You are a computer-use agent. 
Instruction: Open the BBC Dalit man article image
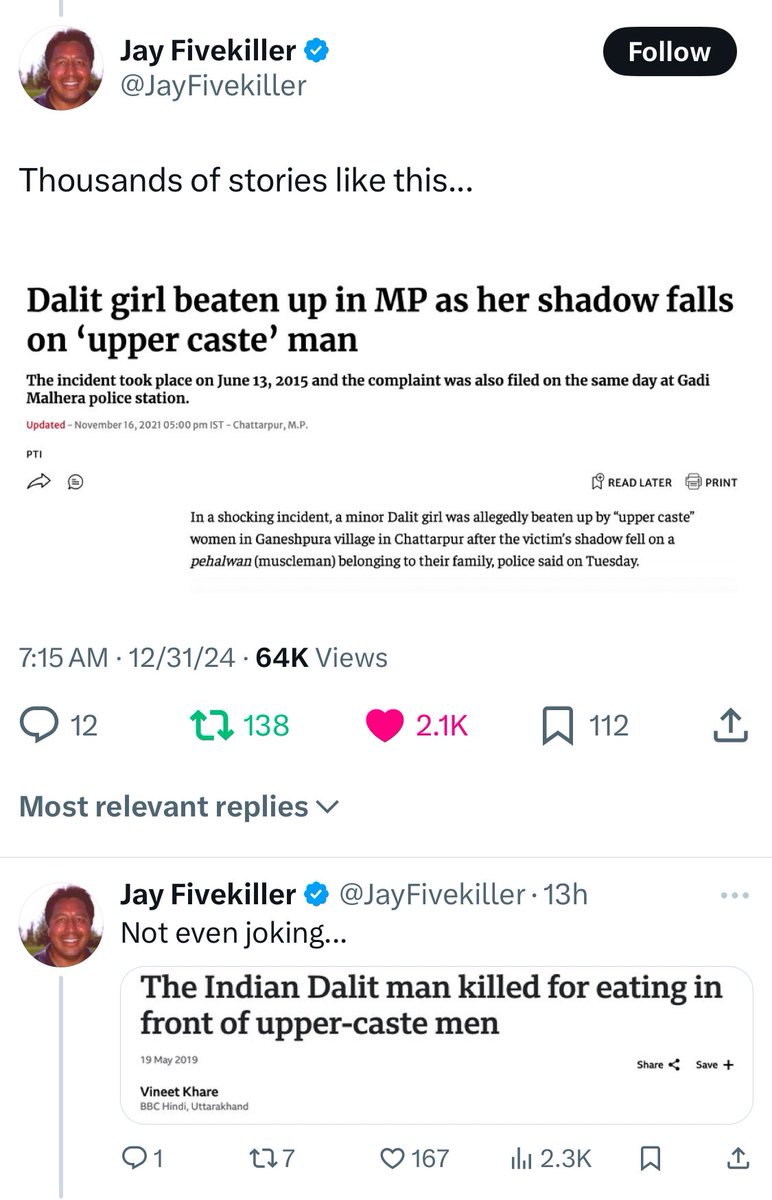click(436, 1045)
